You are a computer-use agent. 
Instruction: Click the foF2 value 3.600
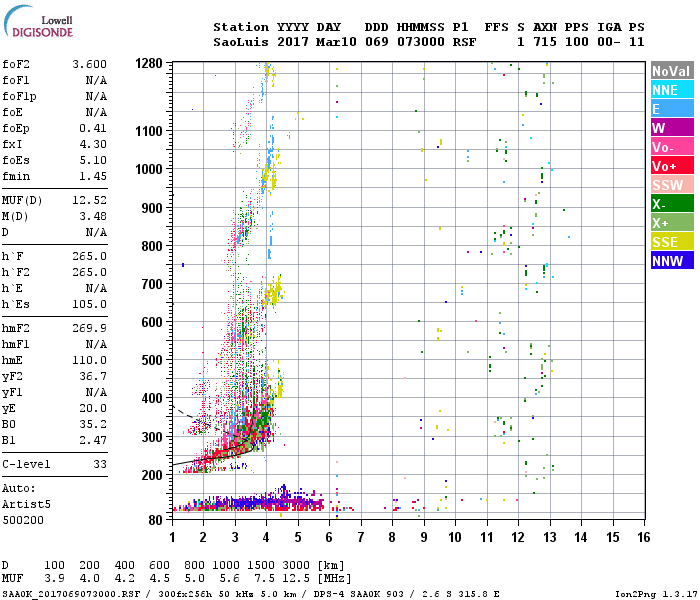click(x=89, y=64)
